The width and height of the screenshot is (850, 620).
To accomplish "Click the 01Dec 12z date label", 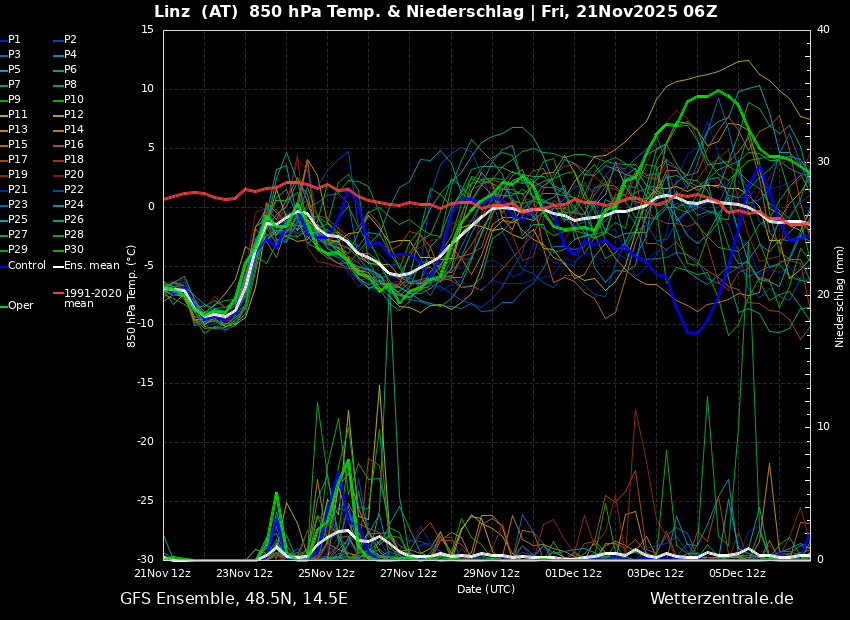I will pos(573,573).
